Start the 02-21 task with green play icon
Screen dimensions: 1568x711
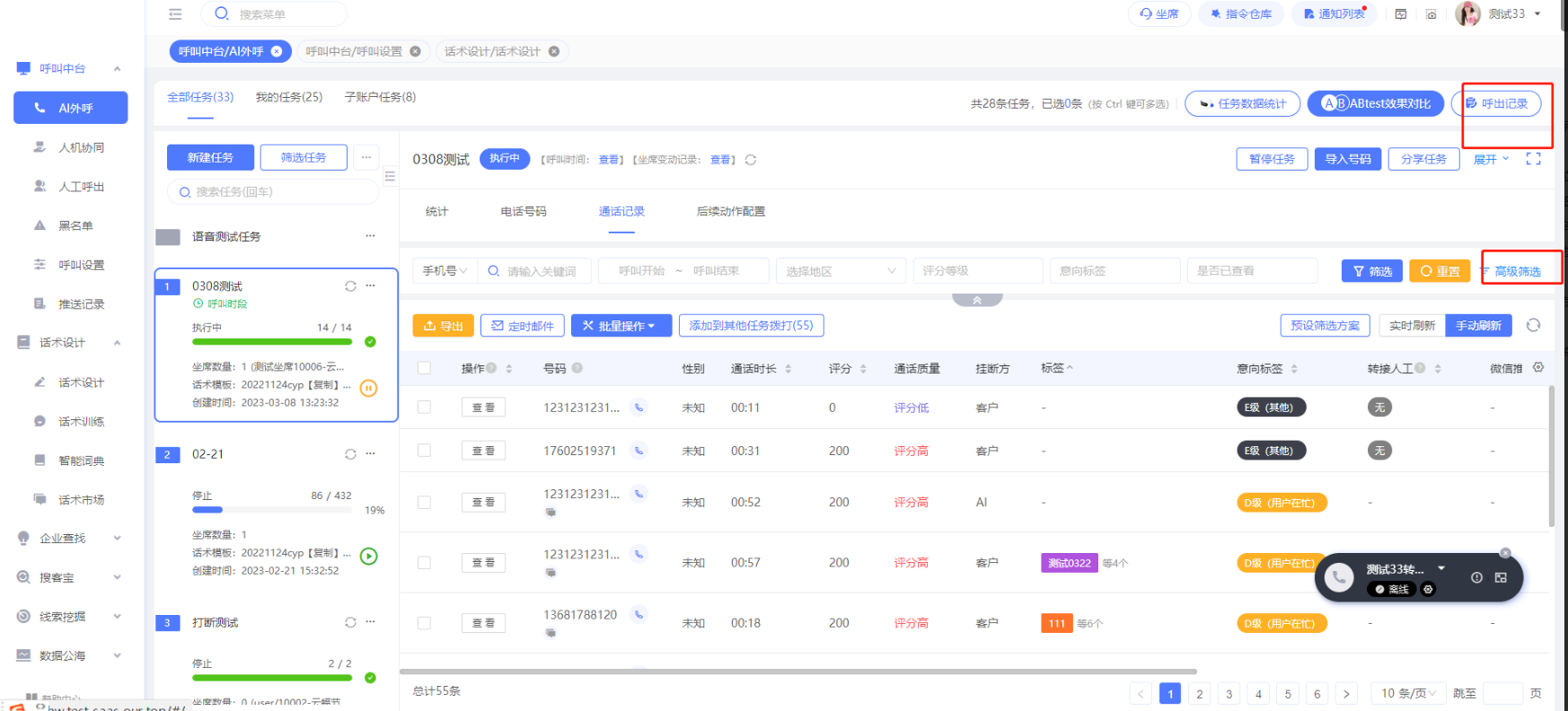click(x=368, y=556)
